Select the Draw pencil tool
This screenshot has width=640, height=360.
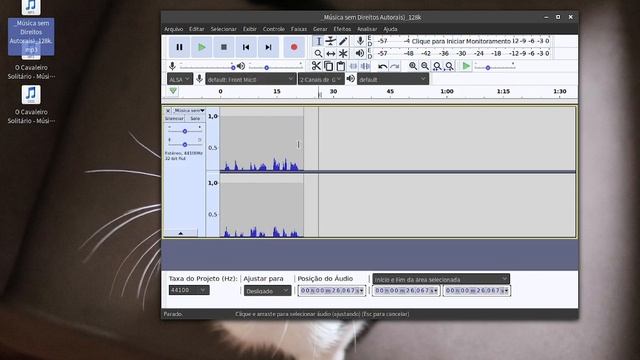(343, 41)
